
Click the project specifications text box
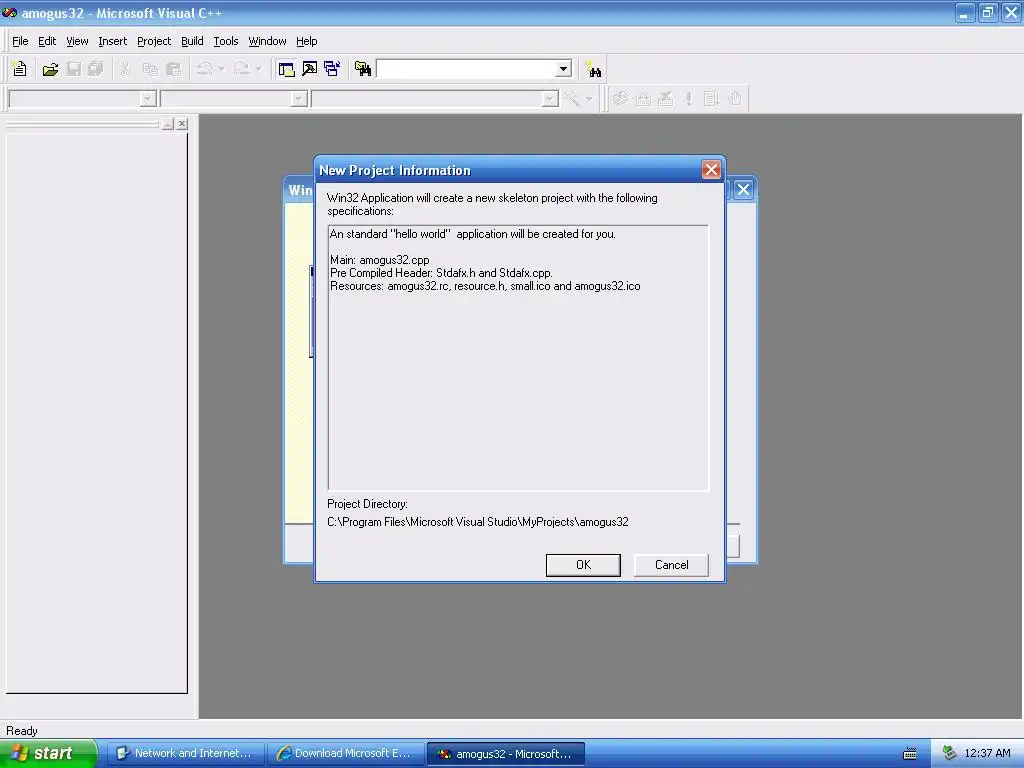point(518,358)
